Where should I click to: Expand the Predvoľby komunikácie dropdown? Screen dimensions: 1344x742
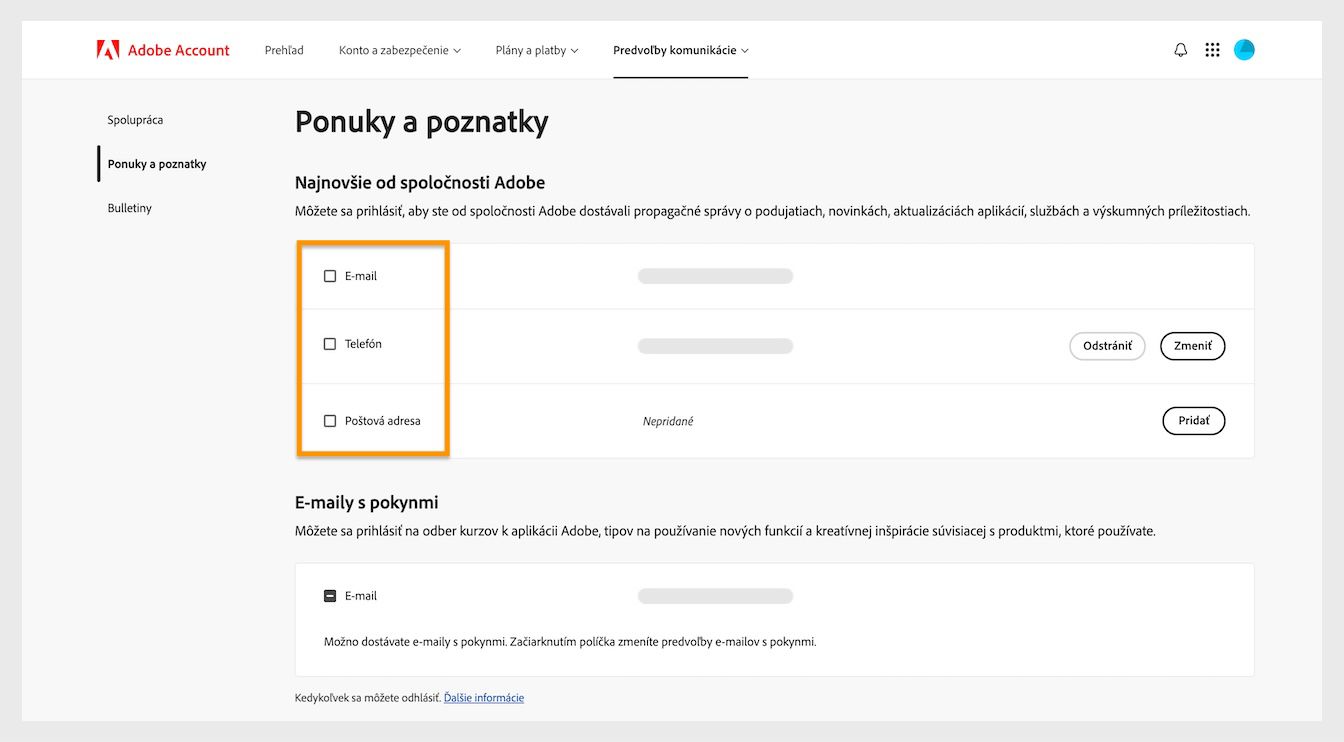680,49
